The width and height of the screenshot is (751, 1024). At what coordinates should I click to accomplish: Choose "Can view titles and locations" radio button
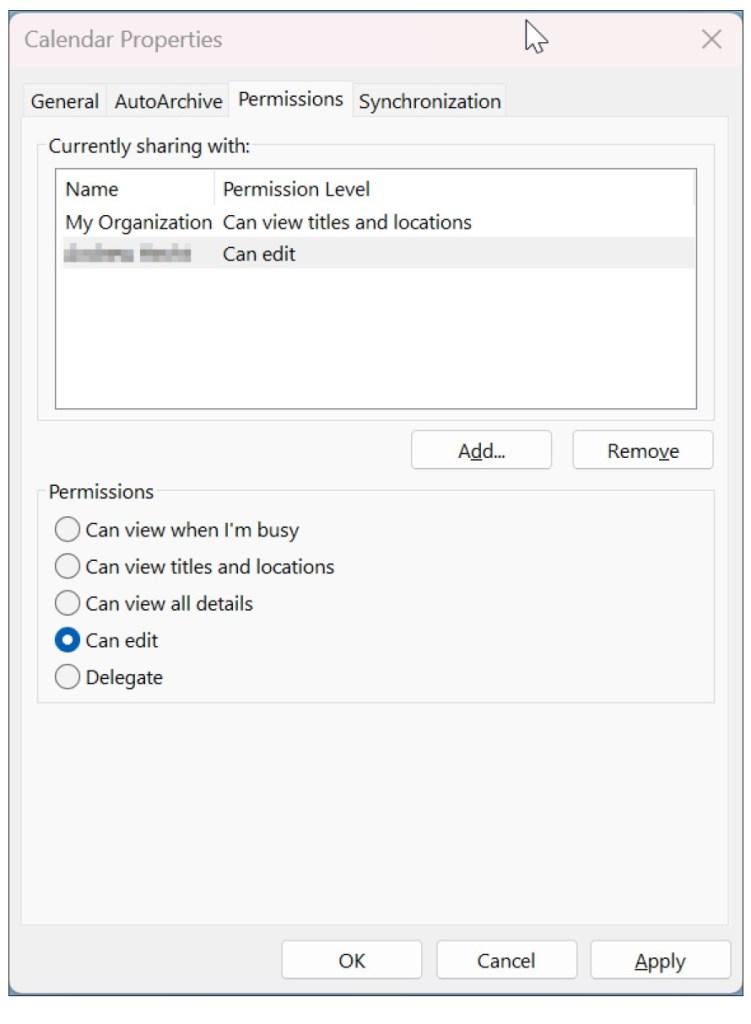(x=68, y=566)
